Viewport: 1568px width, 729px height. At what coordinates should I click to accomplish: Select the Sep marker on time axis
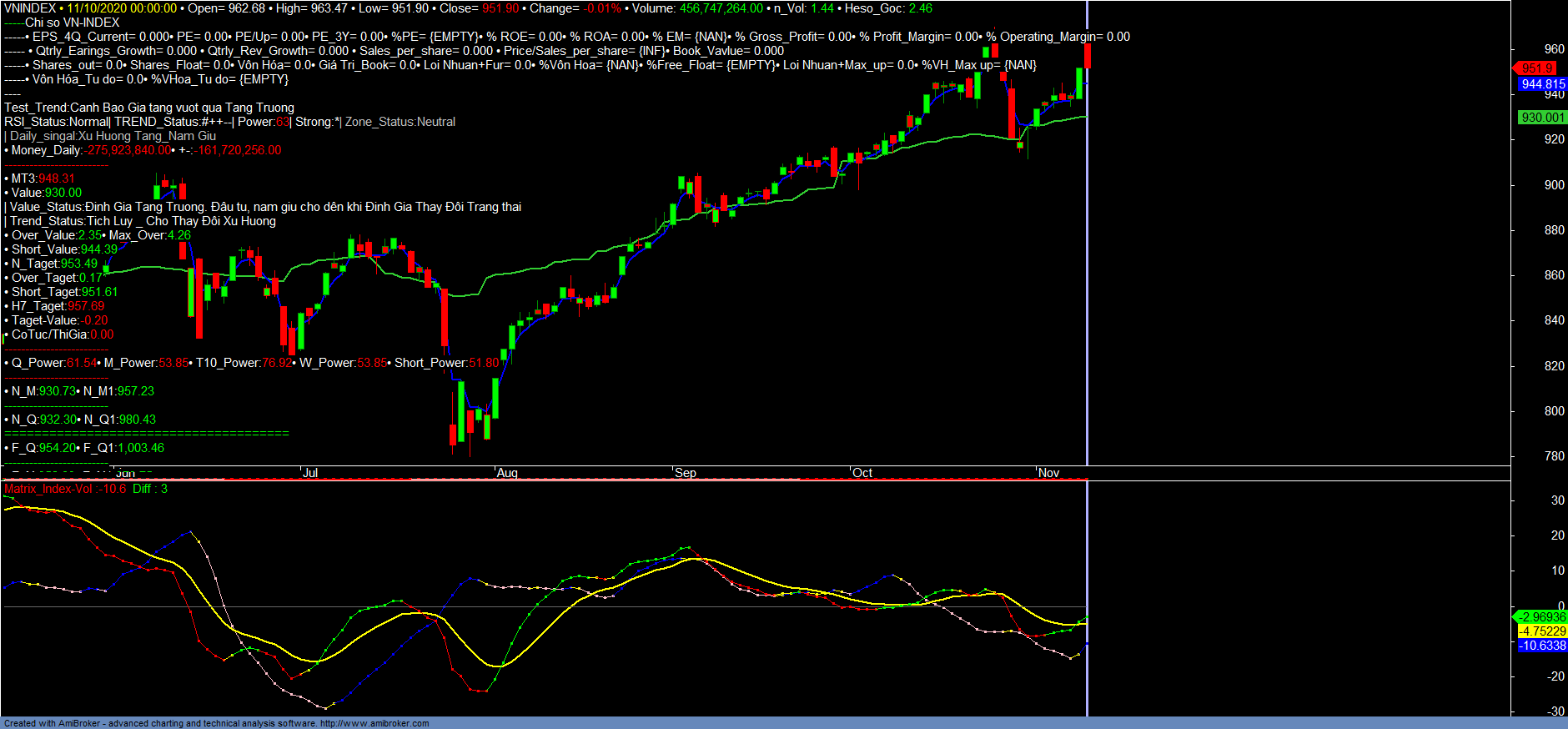coord(685,473)
